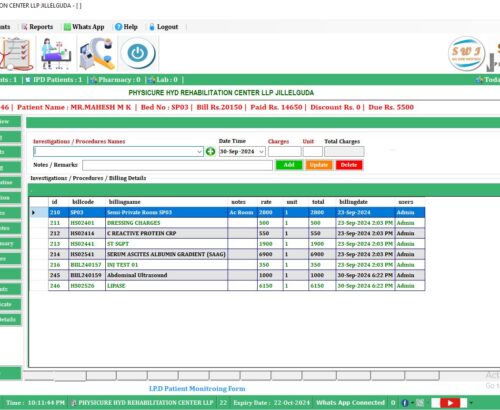Click the Facebook icon in status bar
The height and width of the screenshot is (410, 500).
pyautogui.click(x=405, y=403)
